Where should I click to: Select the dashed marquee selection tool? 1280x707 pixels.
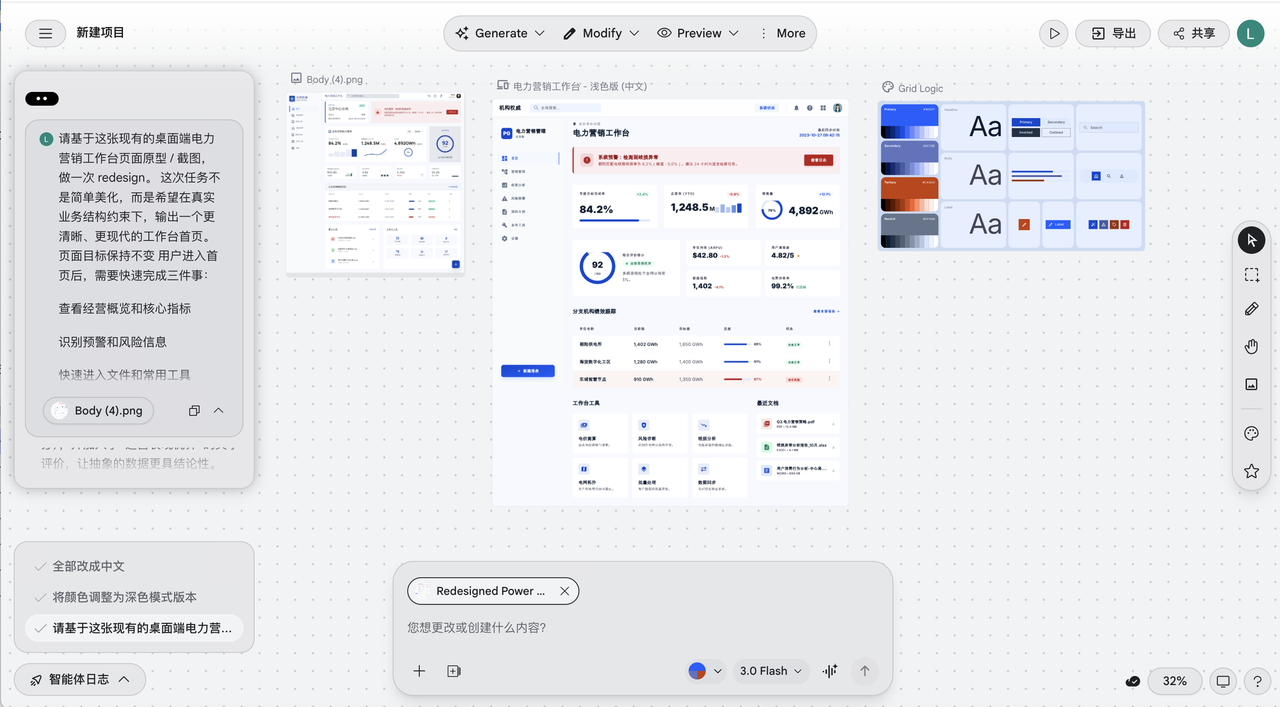click(x=1251, y=275)
